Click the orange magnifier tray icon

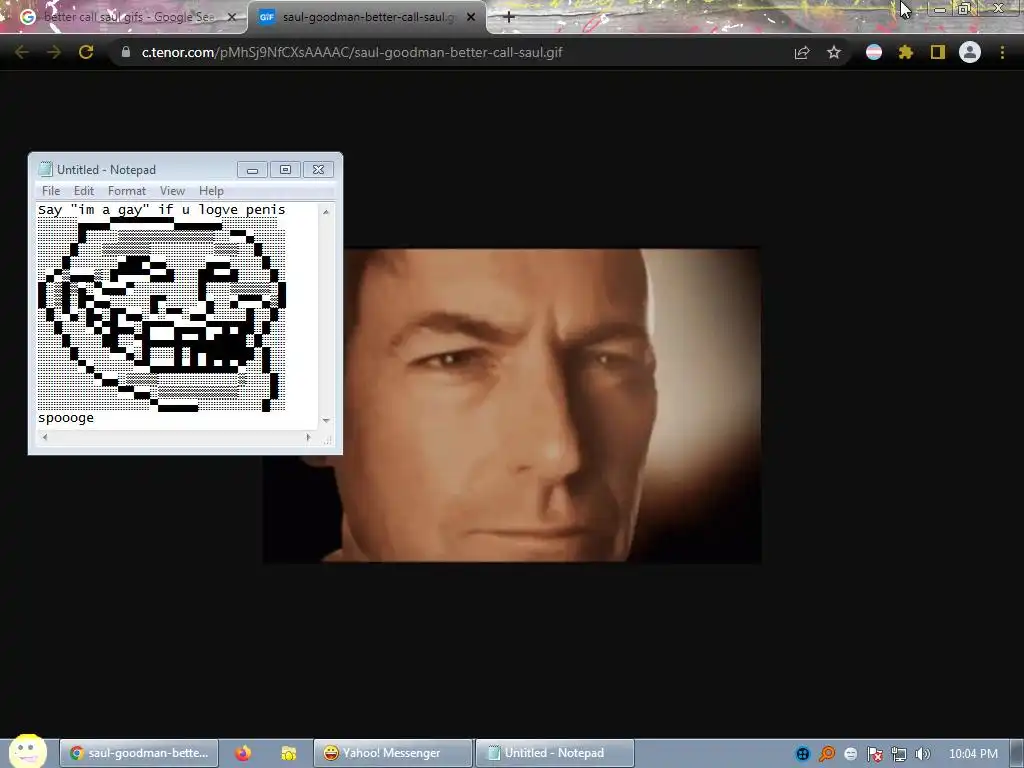827,754
